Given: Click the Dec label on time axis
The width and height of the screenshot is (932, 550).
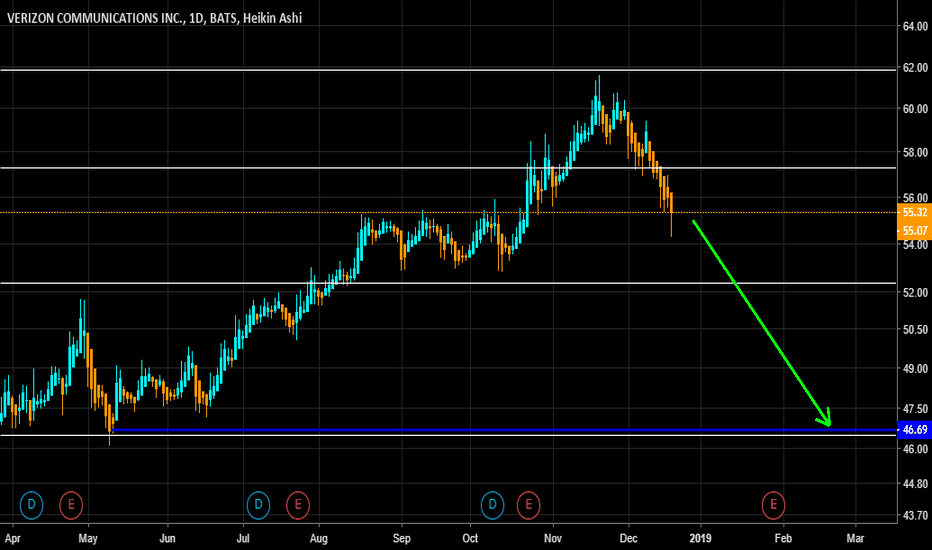Looking at the screenshot, I should (x=628, y=539).
